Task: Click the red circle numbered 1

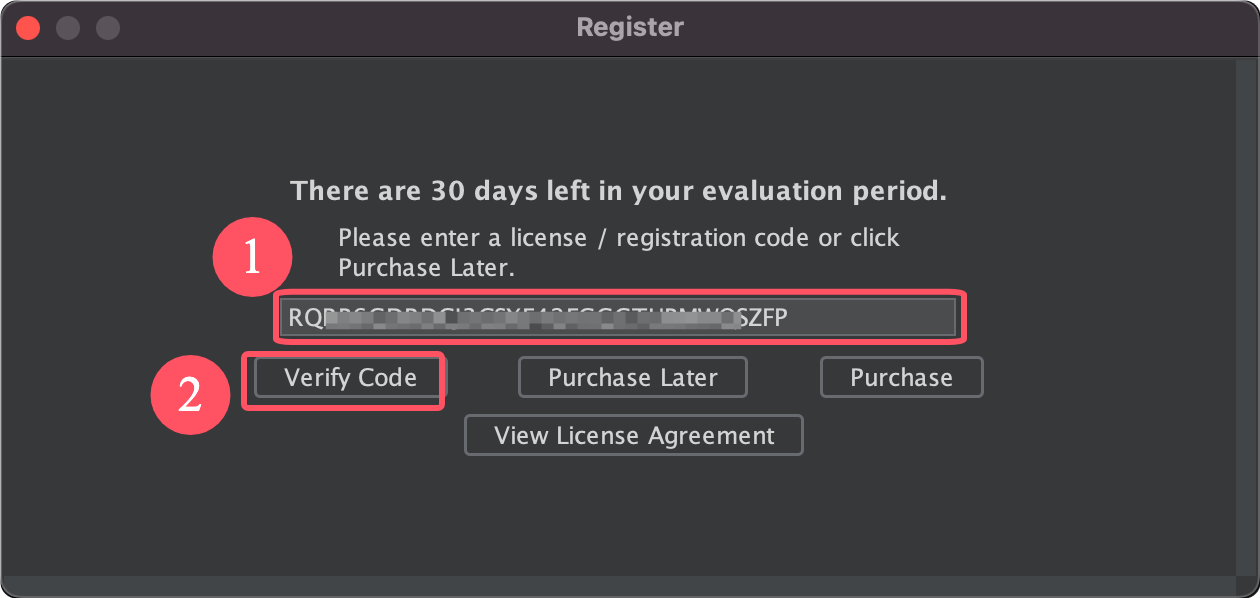Action: point(251,258)
